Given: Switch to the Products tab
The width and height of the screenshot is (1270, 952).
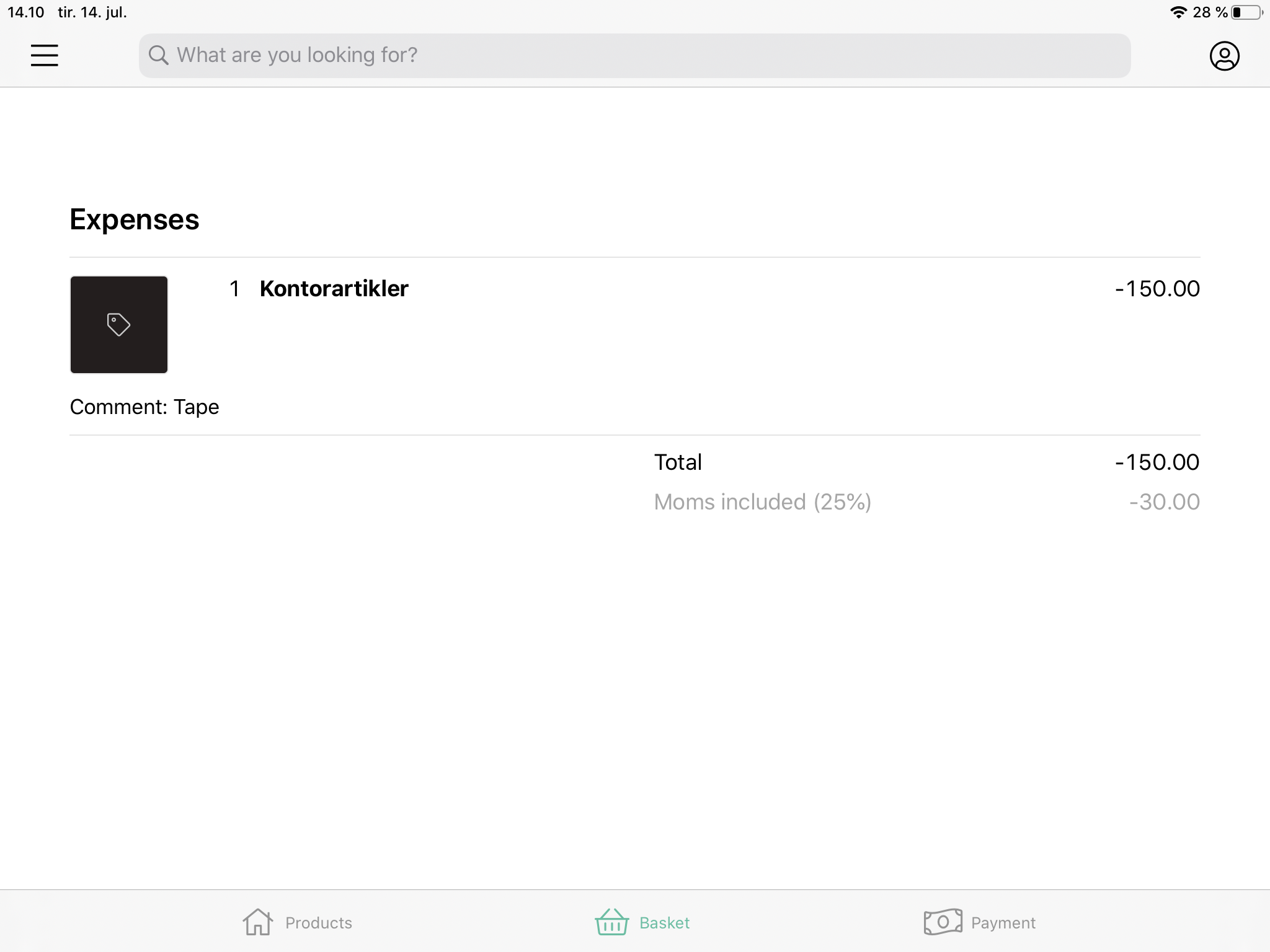Looking at the screenshot, I should 318,923.
